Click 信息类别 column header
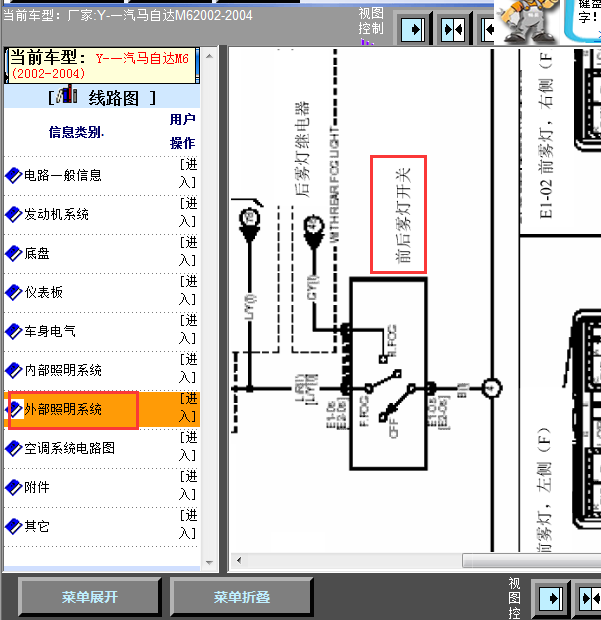The width and height of the screenshot is (601, 620). [x=76, y=132]
